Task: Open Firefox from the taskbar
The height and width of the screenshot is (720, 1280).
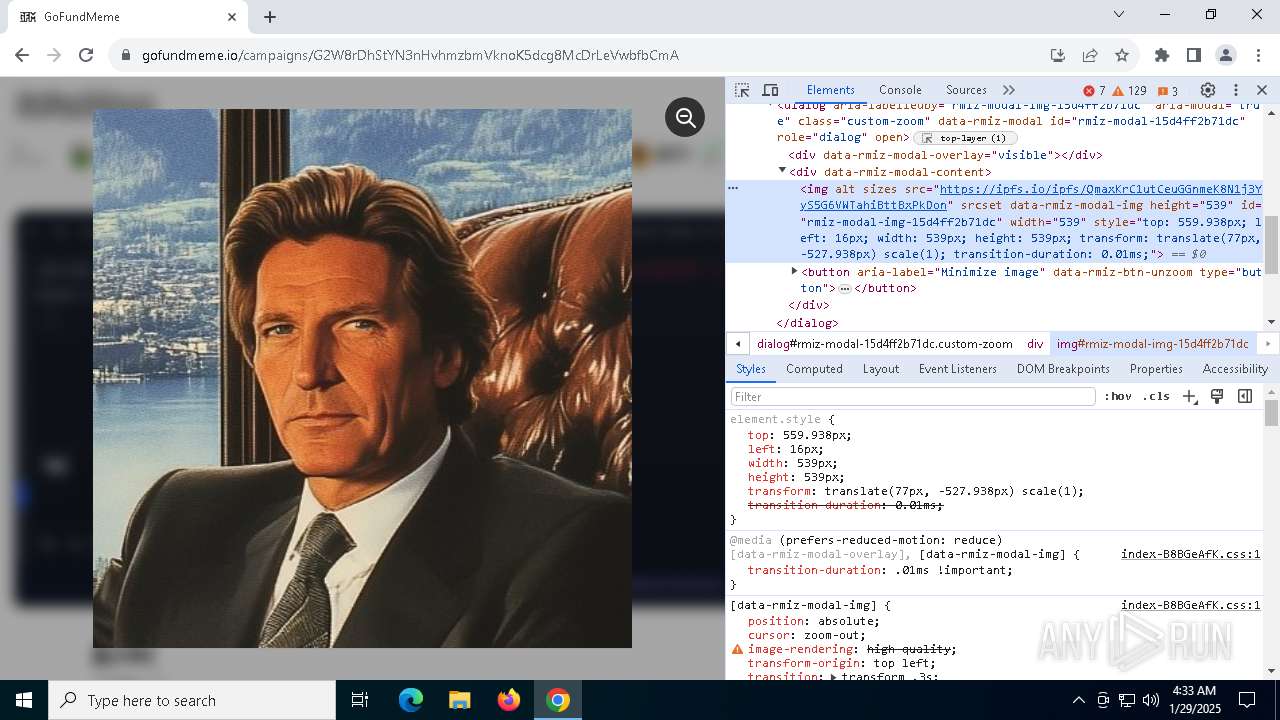Action: pyautogui.click(x=509, y=700)
